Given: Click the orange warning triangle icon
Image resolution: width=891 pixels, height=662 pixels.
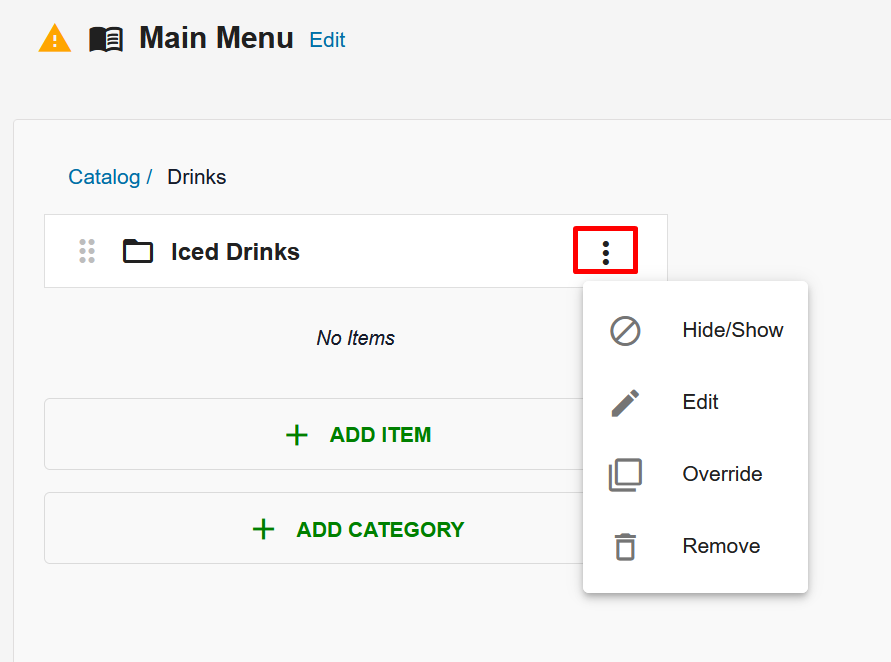Looking at the screenshot, I should pyautogui.click(x=55, y=38).
